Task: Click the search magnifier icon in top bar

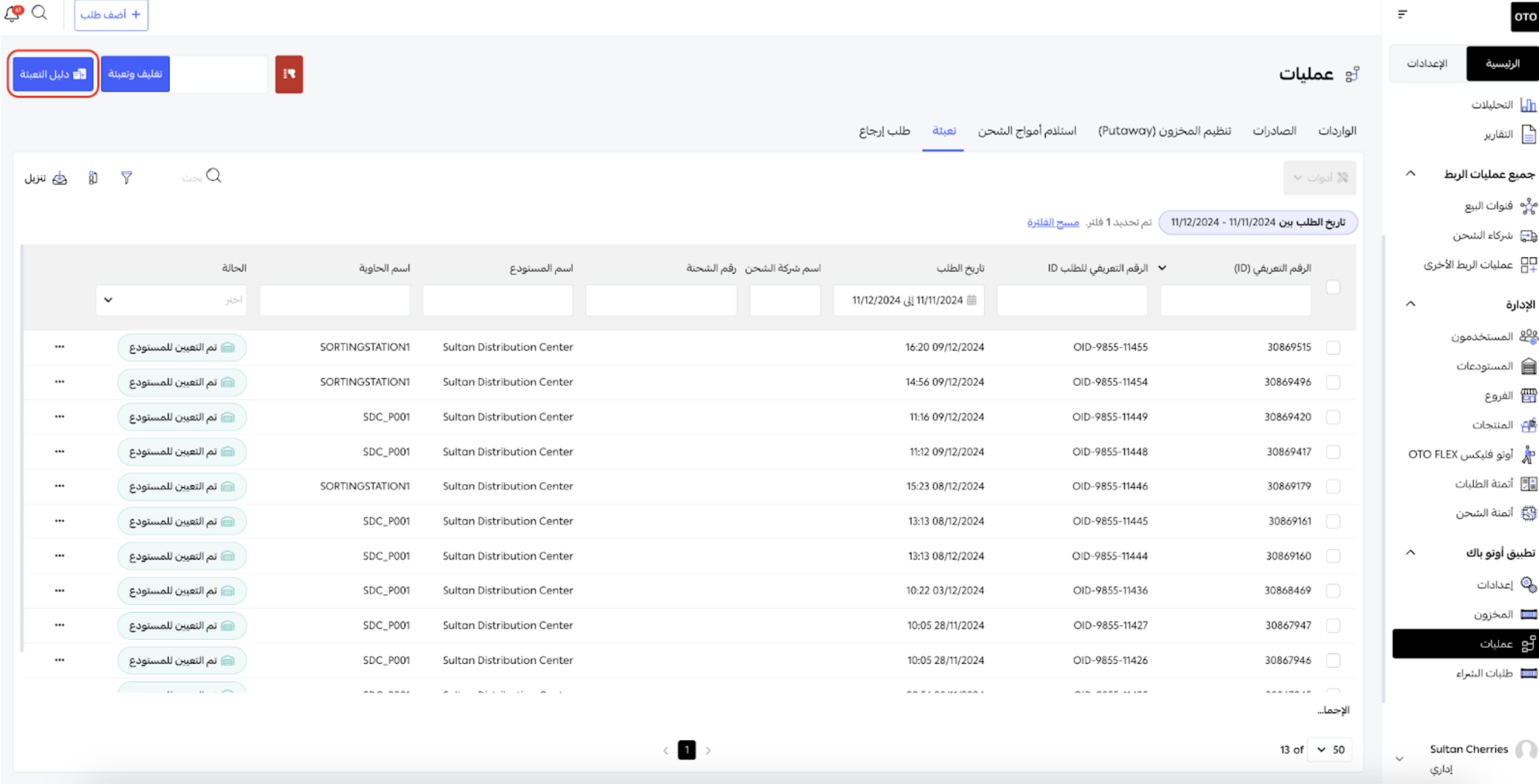Action: coord(40,13)
